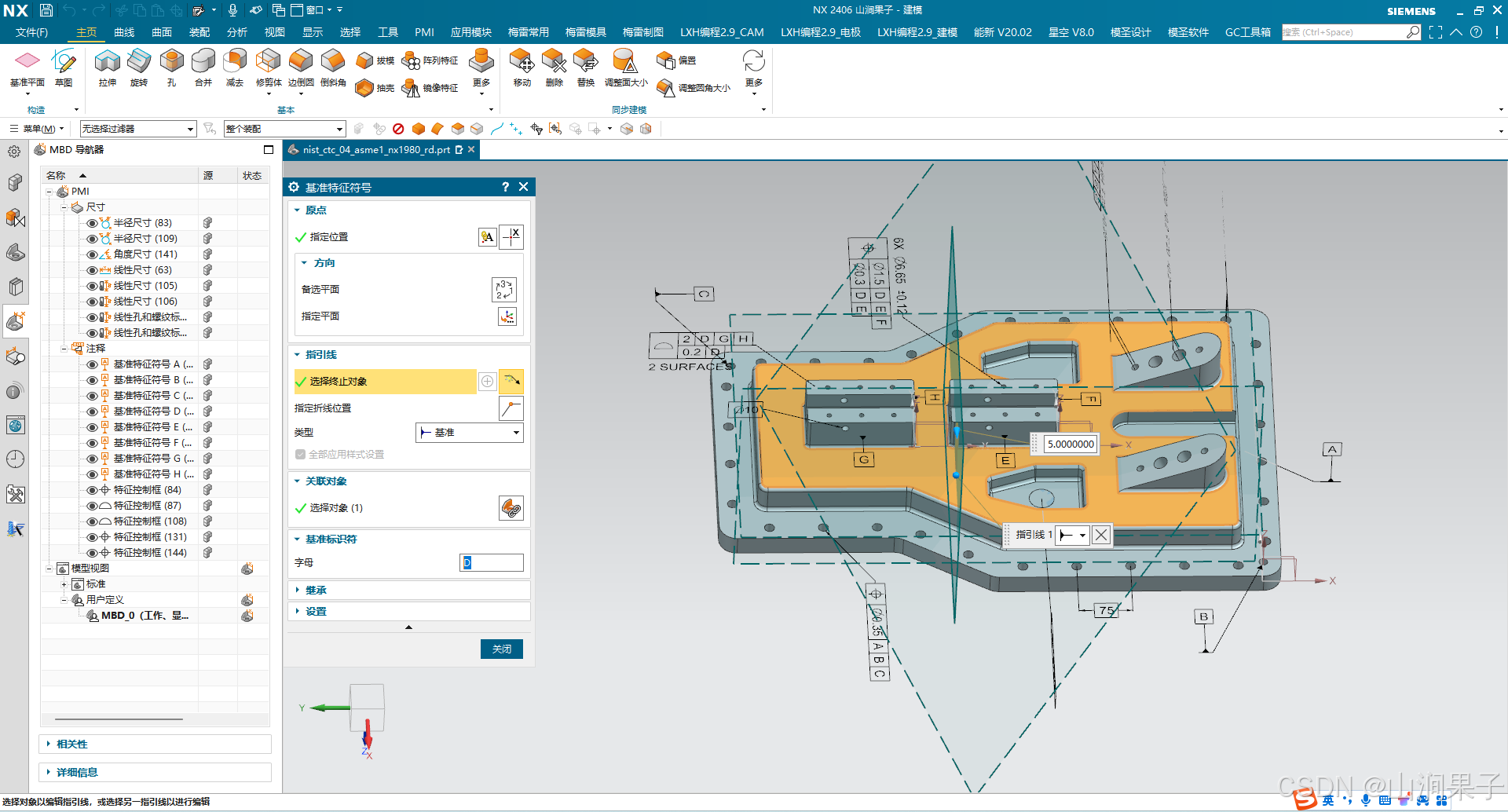This screenshot has height=812, width=1508.
Task: Toggle visibility of 特征控制框 (84)
Action: (x=92, y=490)
